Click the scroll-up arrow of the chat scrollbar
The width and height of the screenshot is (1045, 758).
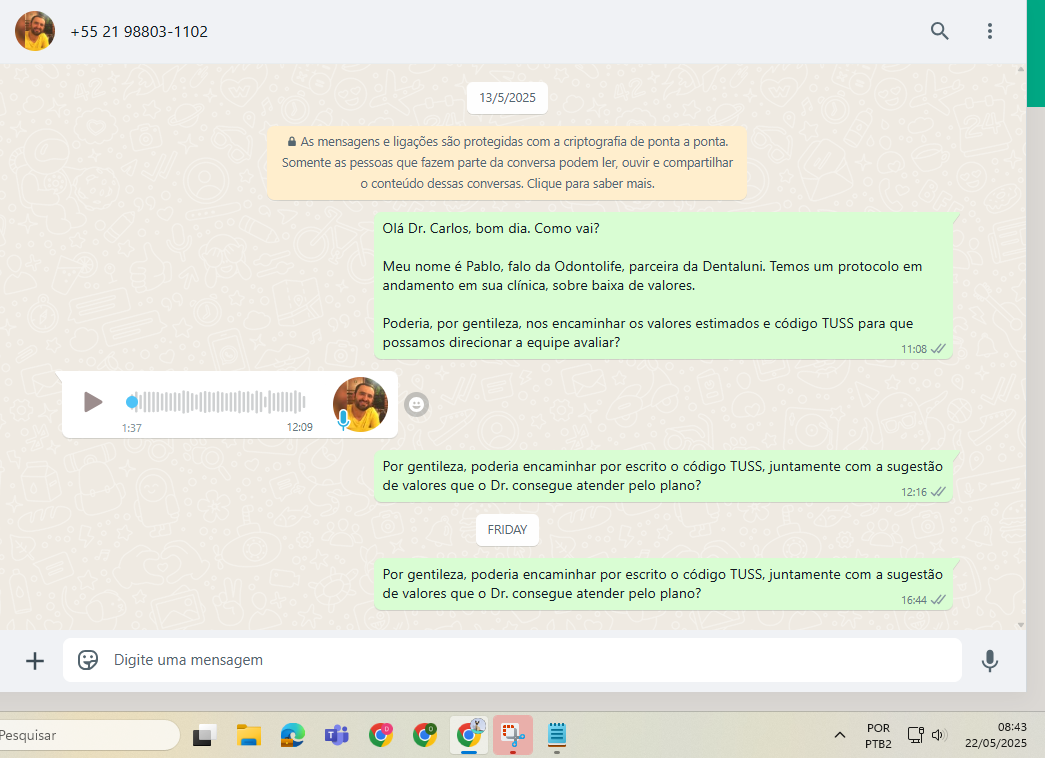pyautogui.click(x=1021, y=69)
